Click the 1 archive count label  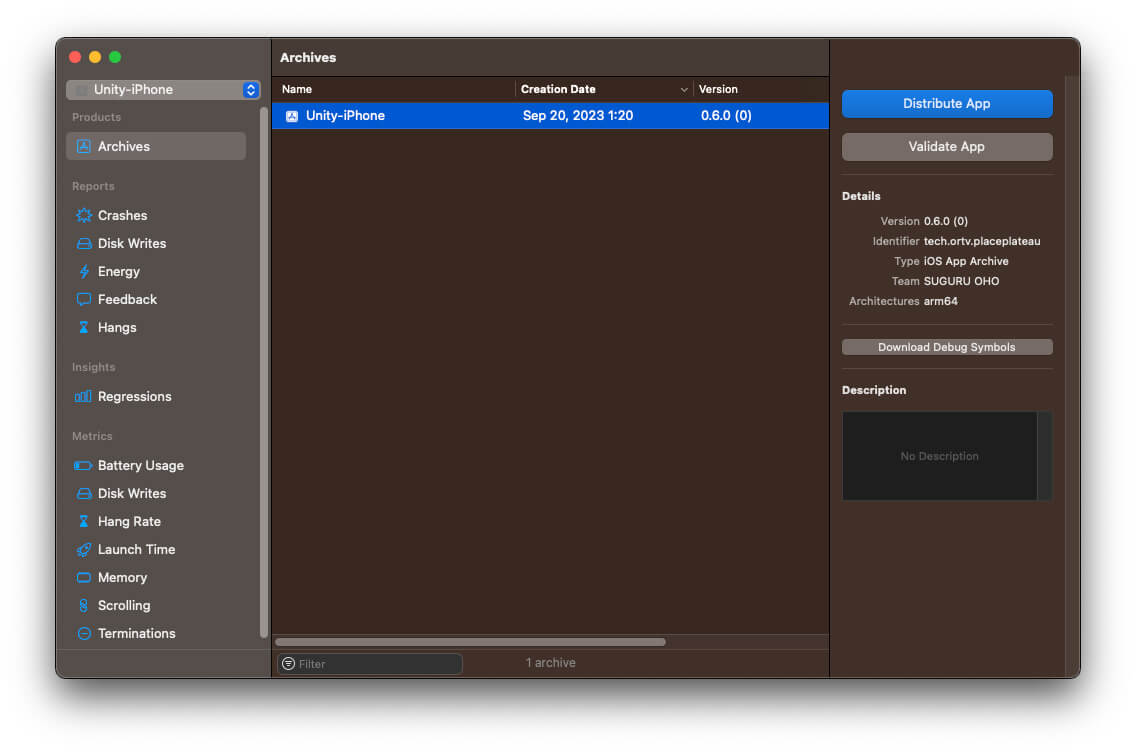551,663
